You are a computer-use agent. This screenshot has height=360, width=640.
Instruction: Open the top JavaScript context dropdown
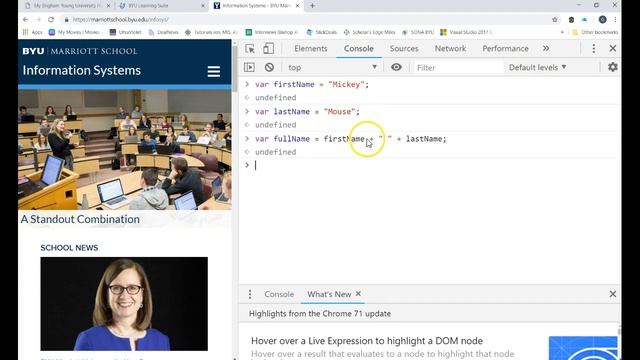[x=332, y=67]
